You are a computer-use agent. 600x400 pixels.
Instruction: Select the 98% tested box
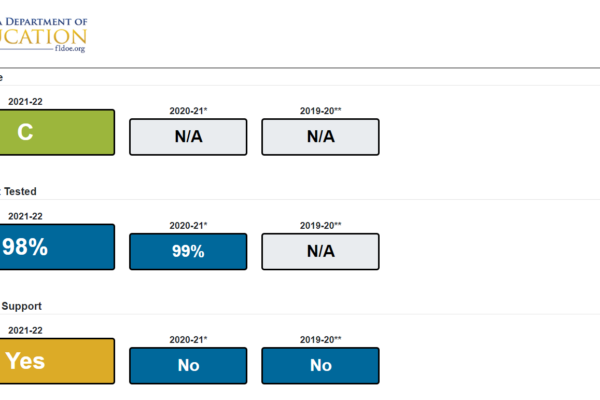pos(57,247)
